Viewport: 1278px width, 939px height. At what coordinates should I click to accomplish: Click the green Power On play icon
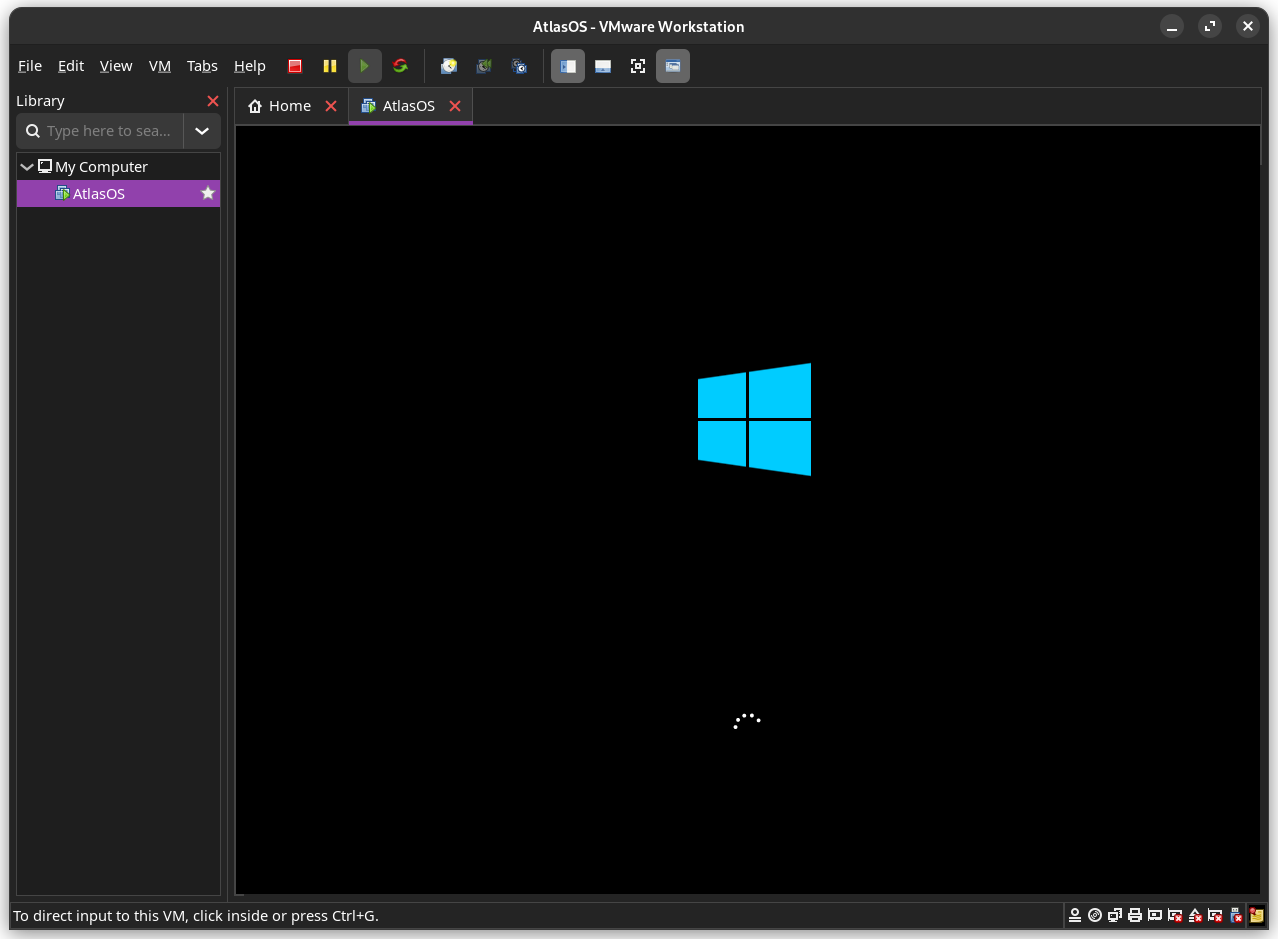[365, 66]
